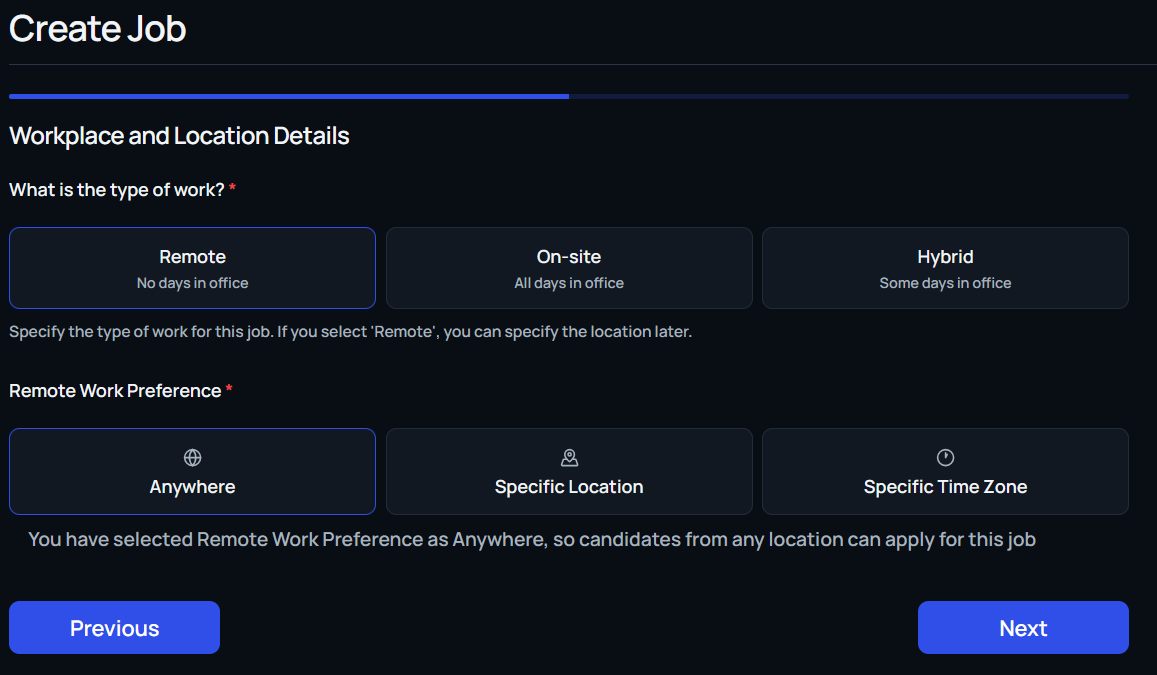Image resolution: width=1157 pixels, height=675 pixels.
Task: Click the globe icon on Anywhere
Action: (x=192, y=458)
